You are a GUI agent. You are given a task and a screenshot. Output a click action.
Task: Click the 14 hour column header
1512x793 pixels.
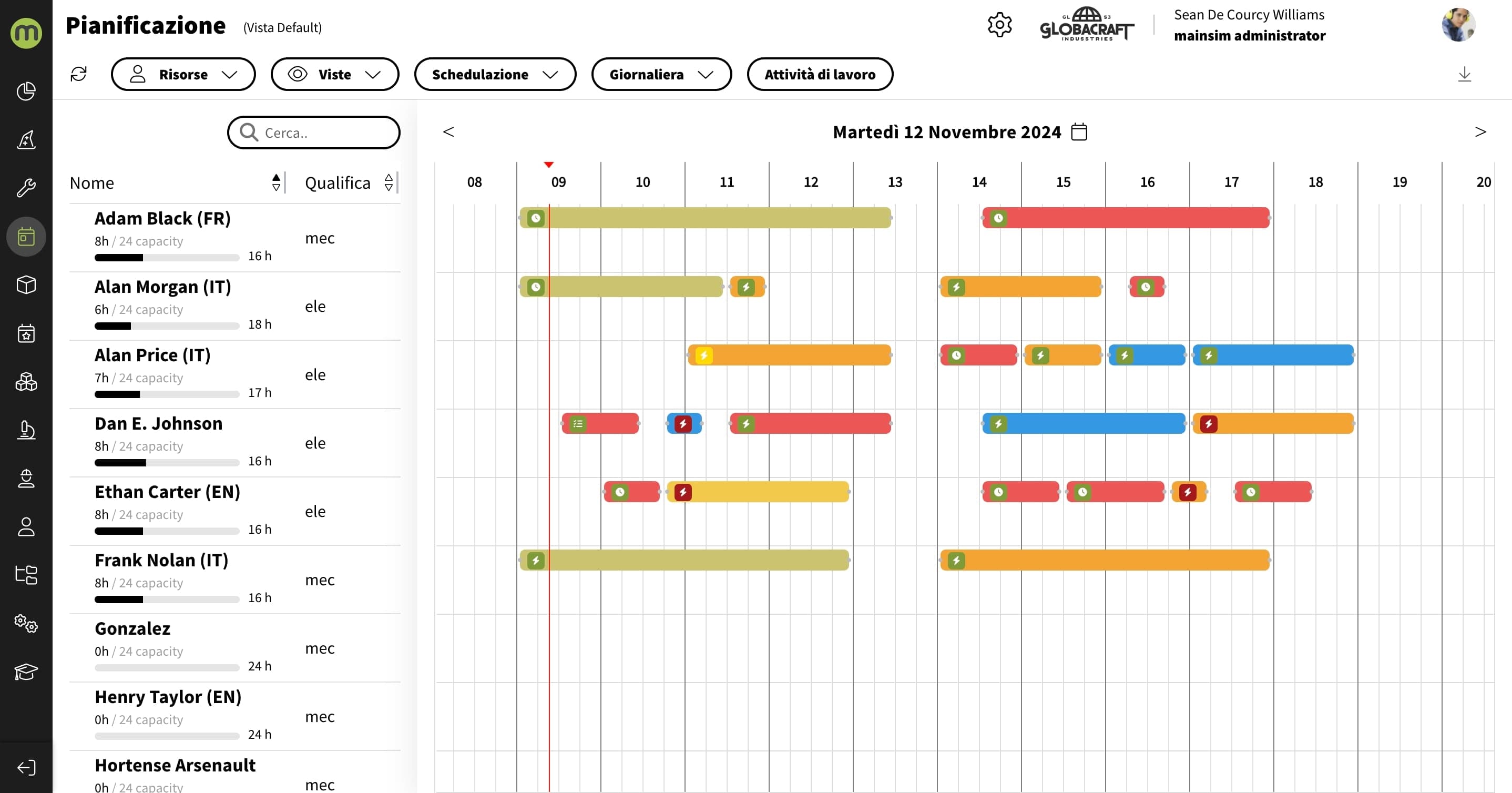(x=979, y=182)
